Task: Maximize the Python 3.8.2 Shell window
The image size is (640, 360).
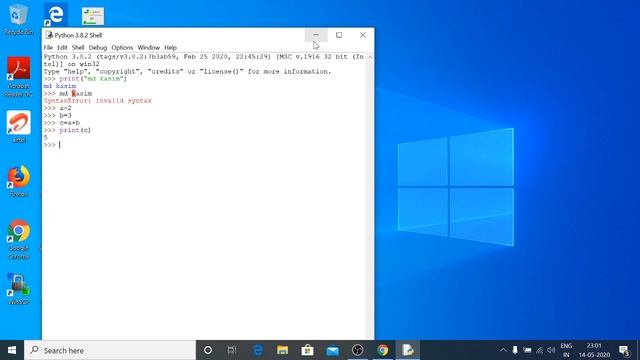Action: (x=339, y=35)
